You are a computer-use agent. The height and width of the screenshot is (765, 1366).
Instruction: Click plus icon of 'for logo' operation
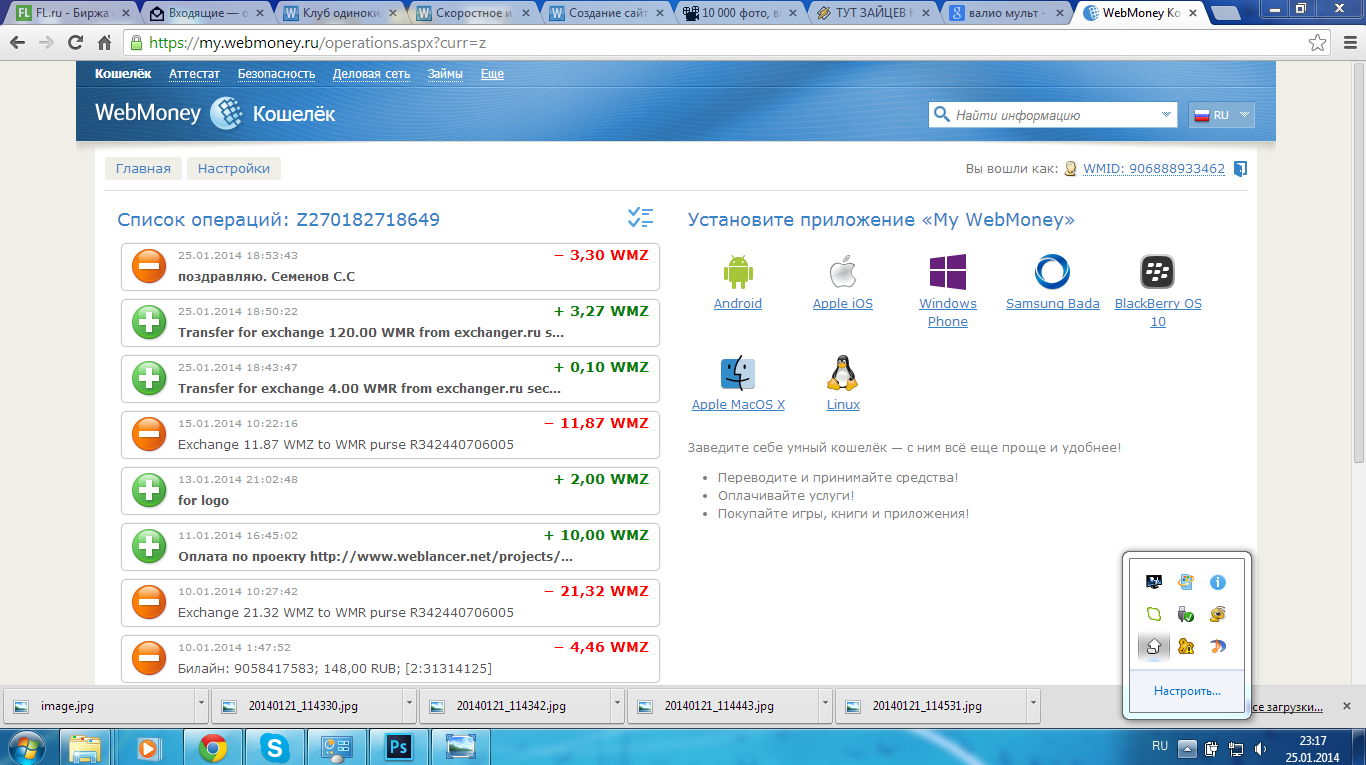[x=150, y=490]
